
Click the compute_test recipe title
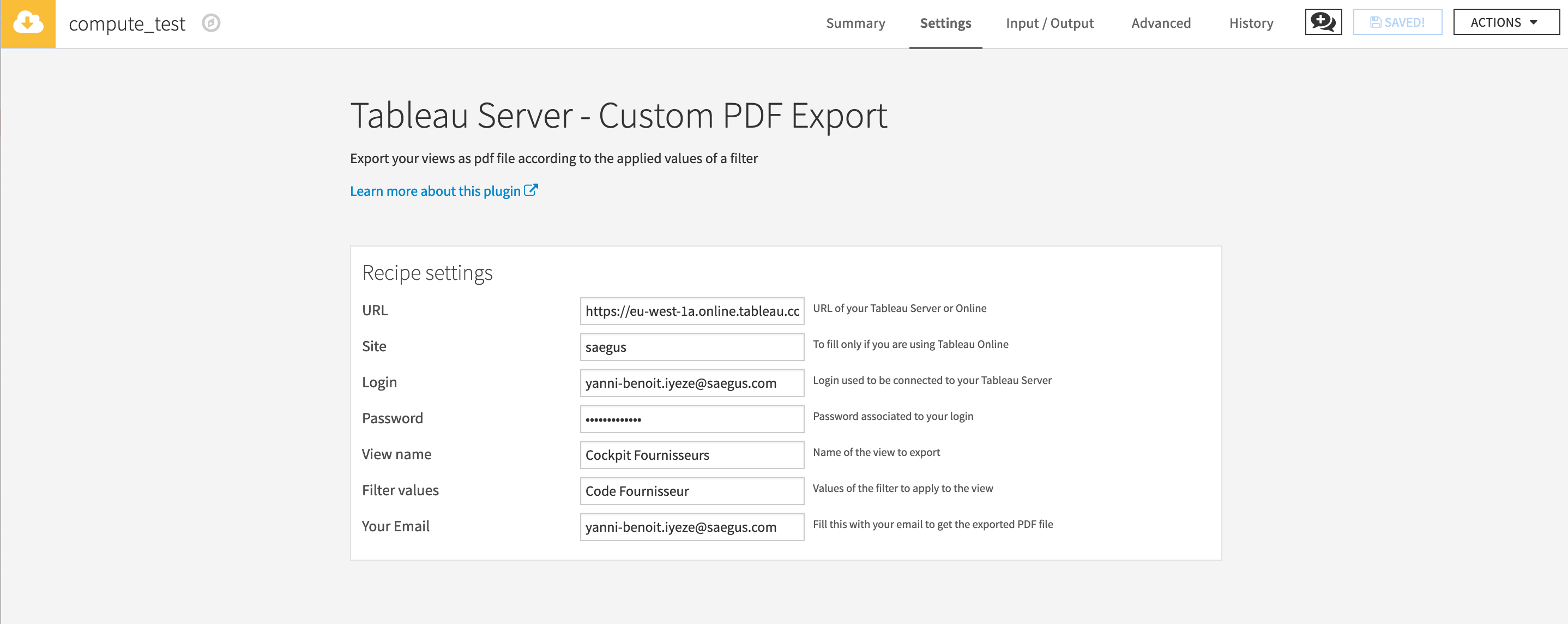coord(126,24)
